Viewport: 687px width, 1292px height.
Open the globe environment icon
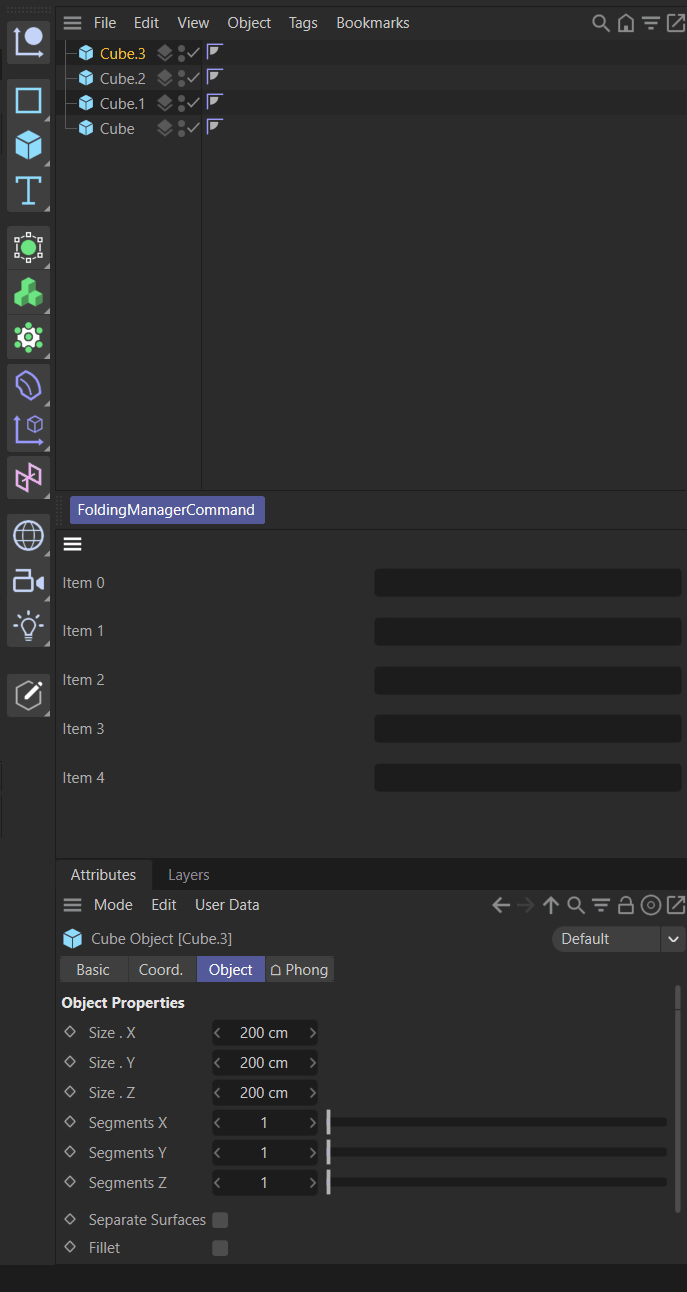click(28, 535)
